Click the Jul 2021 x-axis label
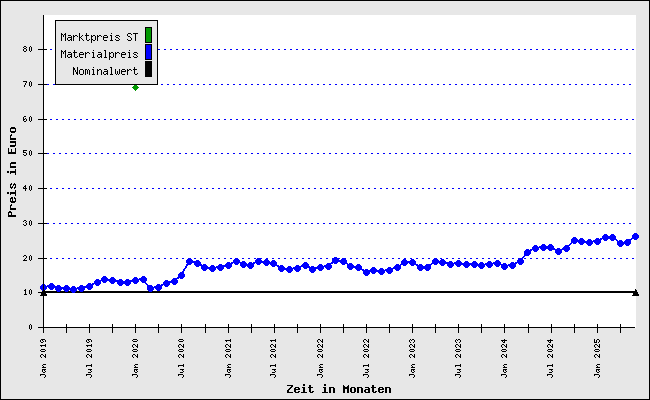The width and height of the screenshot is (650, 400). point(274,358)
